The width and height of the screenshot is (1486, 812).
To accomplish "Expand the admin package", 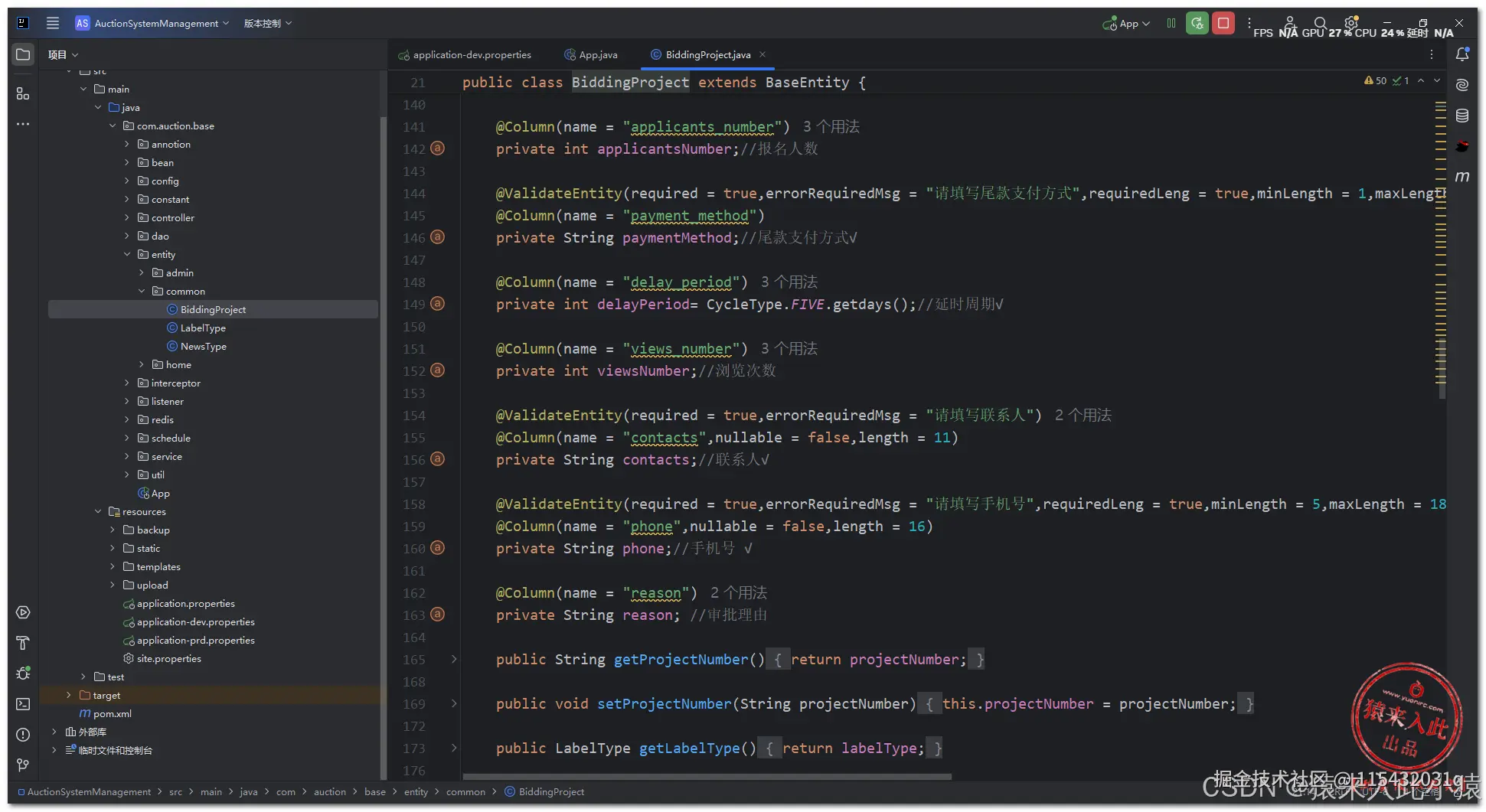I will [x=142, y=272].
